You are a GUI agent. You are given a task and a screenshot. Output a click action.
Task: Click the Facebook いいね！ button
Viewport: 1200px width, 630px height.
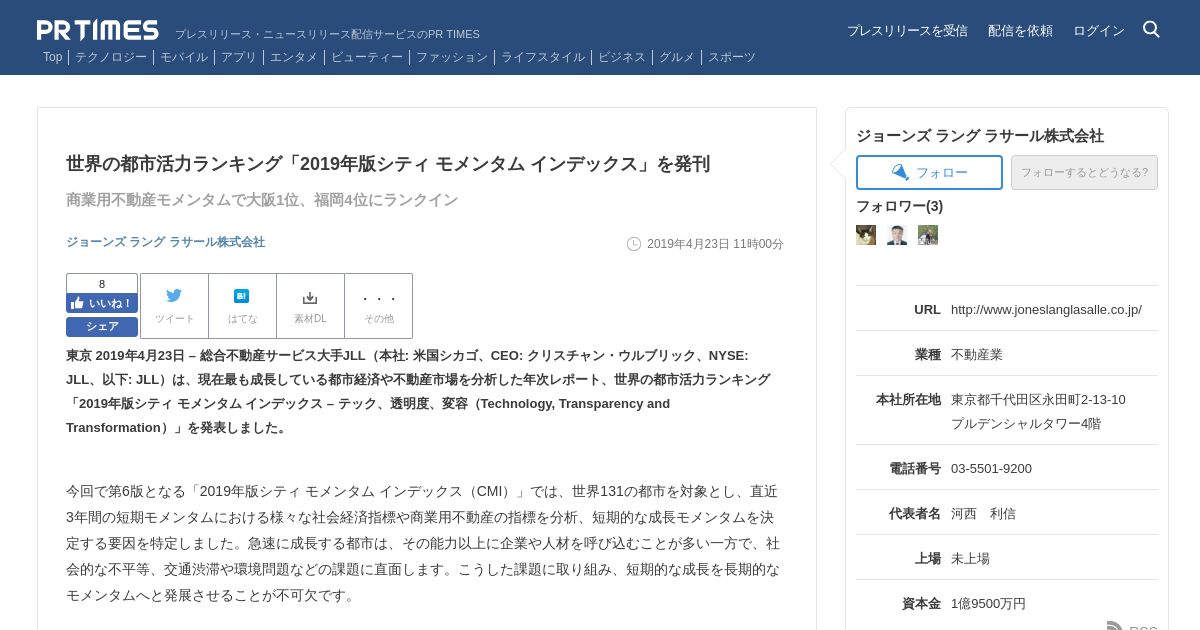click(x=102, y=303)
